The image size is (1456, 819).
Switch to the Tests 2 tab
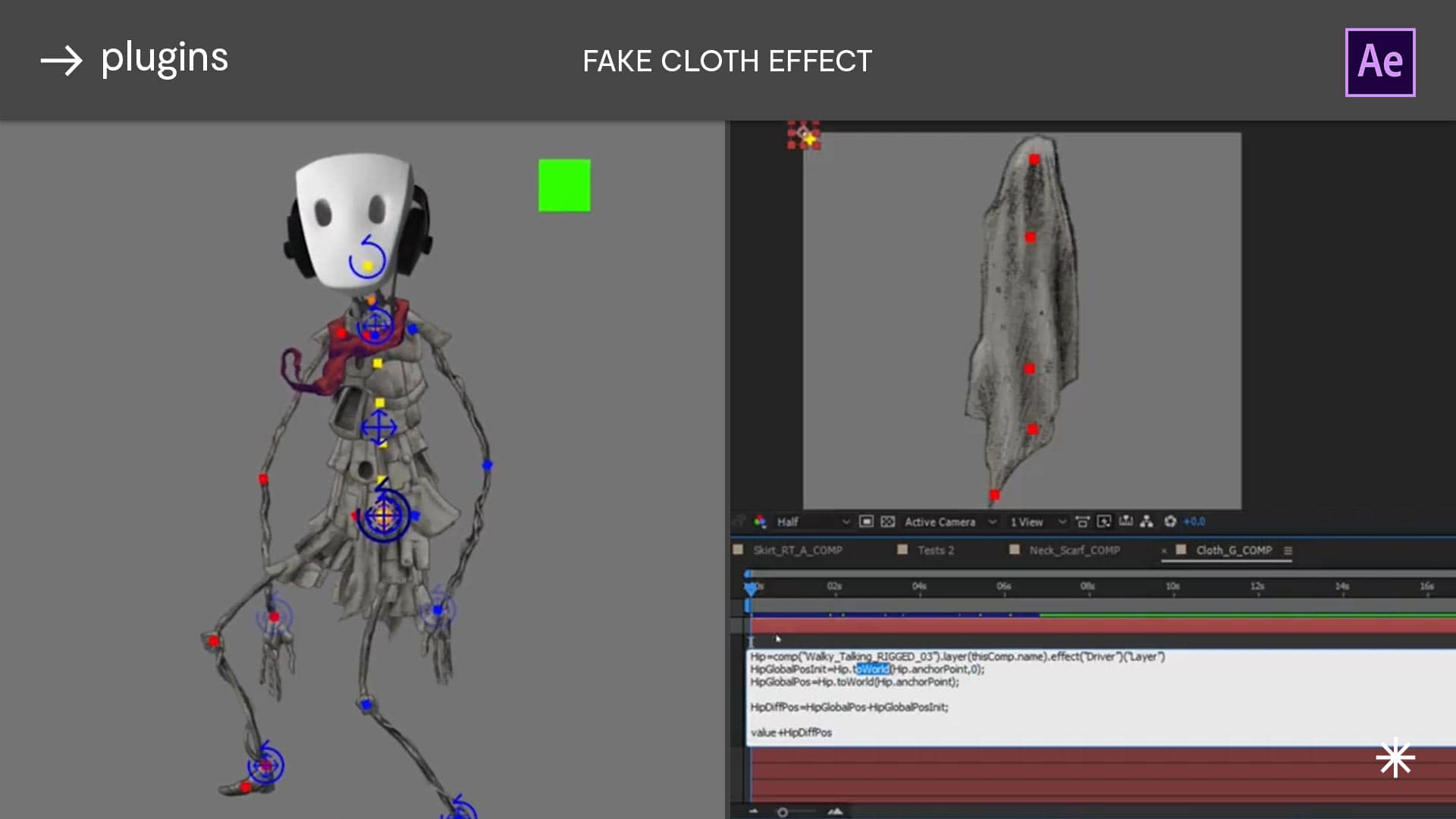[x=936, y=550]
